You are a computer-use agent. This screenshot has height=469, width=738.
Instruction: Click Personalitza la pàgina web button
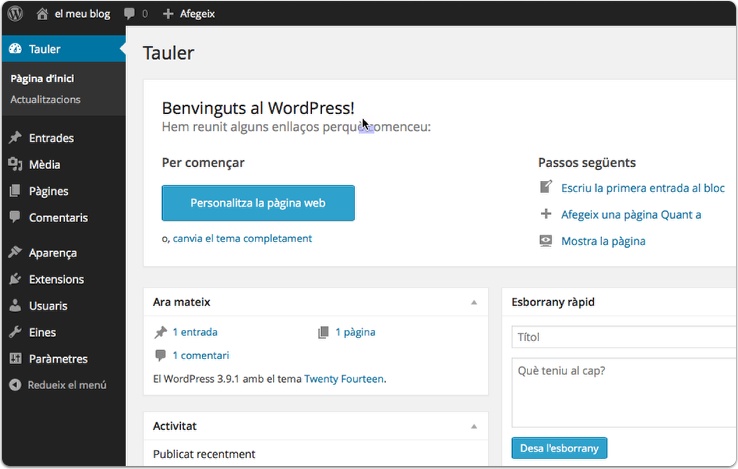click(x=258, y=203)
